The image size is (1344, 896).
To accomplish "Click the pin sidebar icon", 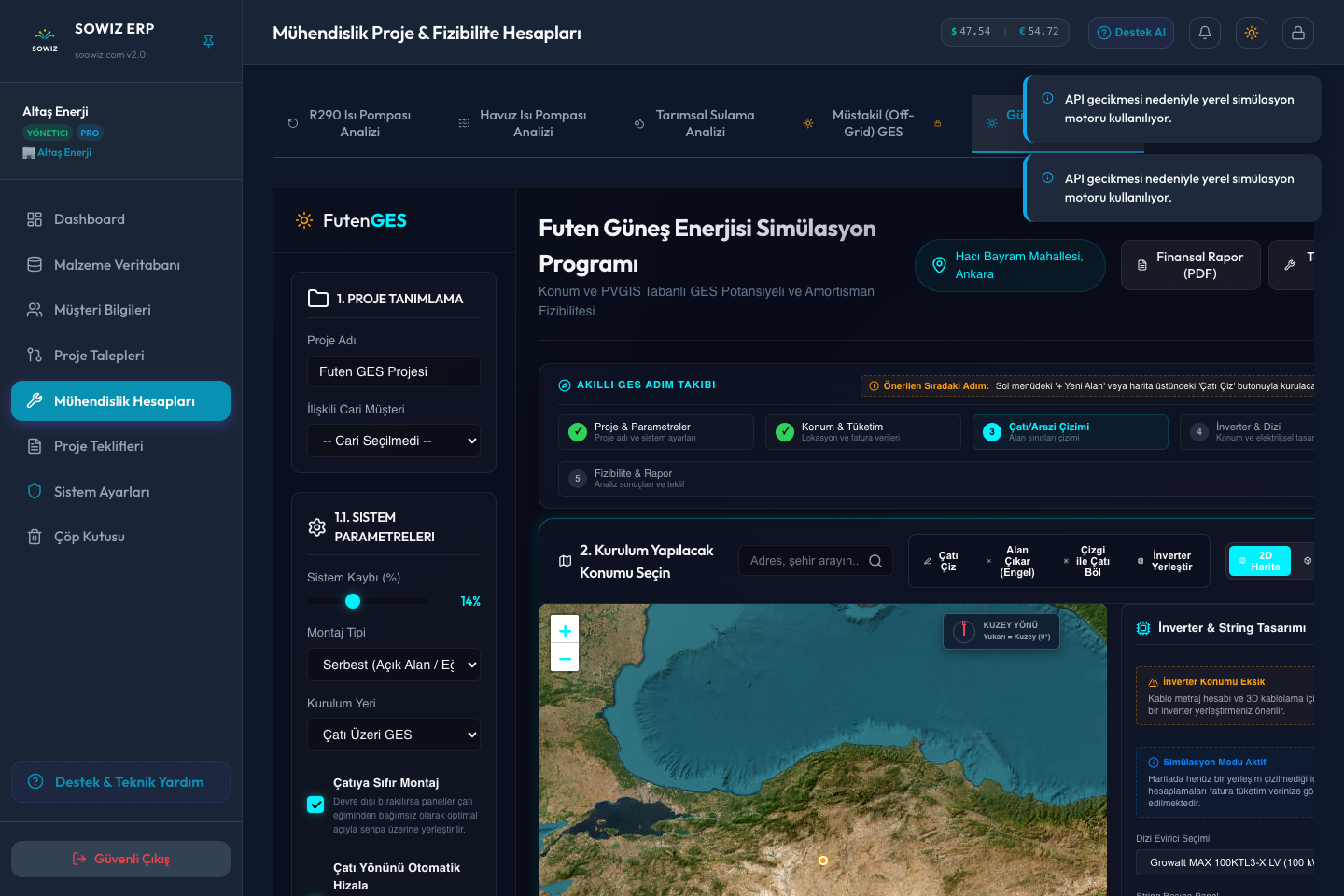I will [x=208, y=41].
